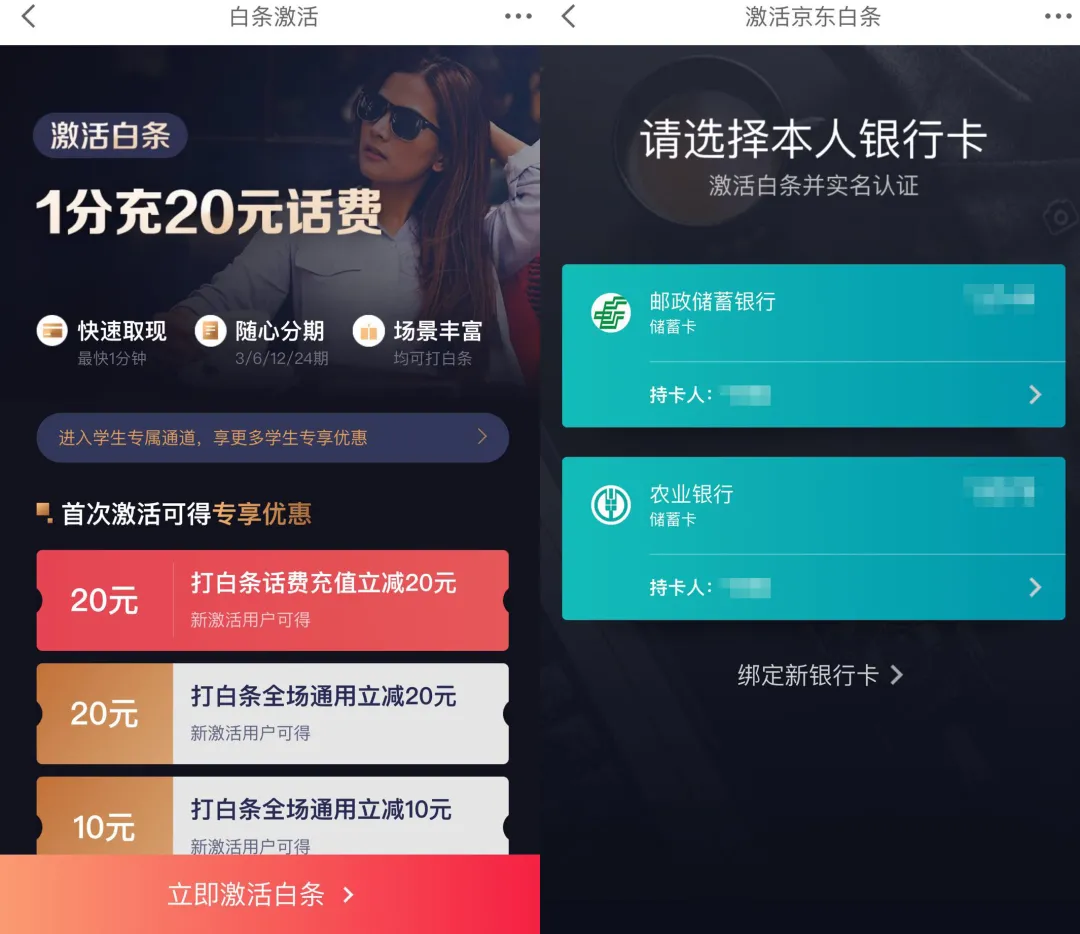1080x934 pixels.
Task: Expand the 邮政储蓄银行 cardholder chevron
Action: [x=1035, y=395]
